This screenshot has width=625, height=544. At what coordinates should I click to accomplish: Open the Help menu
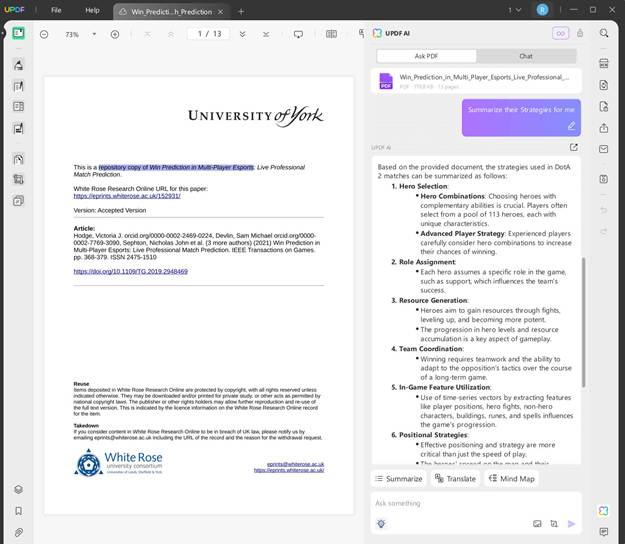point(92,10)
